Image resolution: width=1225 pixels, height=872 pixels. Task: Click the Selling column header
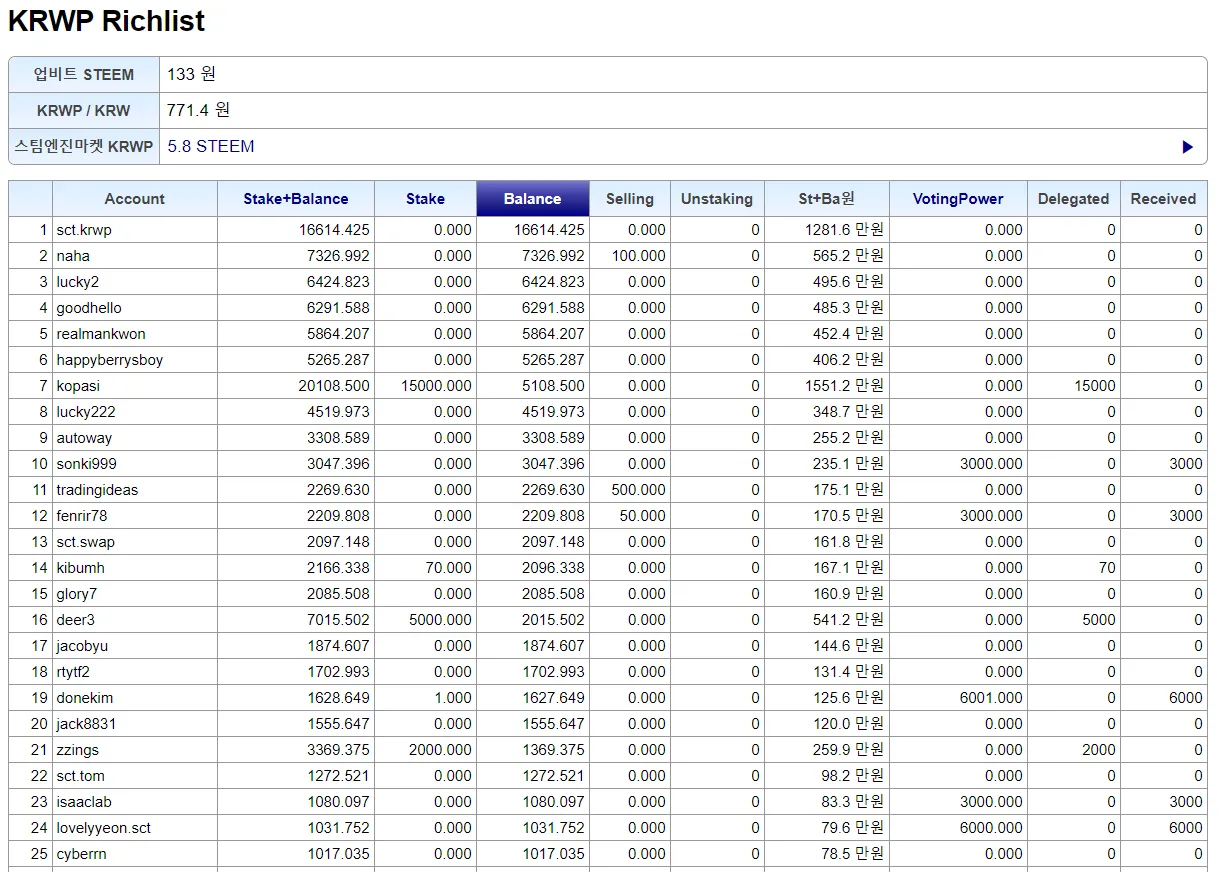pos(629,199)
